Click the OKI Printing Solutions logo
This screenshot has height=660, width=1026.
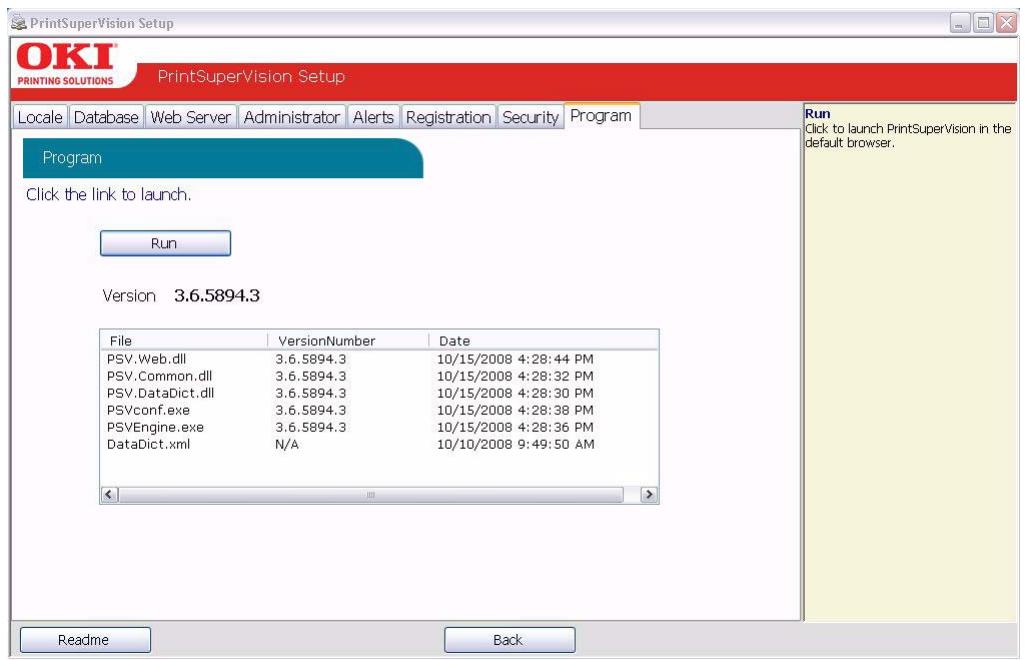[x=66, y=63]
